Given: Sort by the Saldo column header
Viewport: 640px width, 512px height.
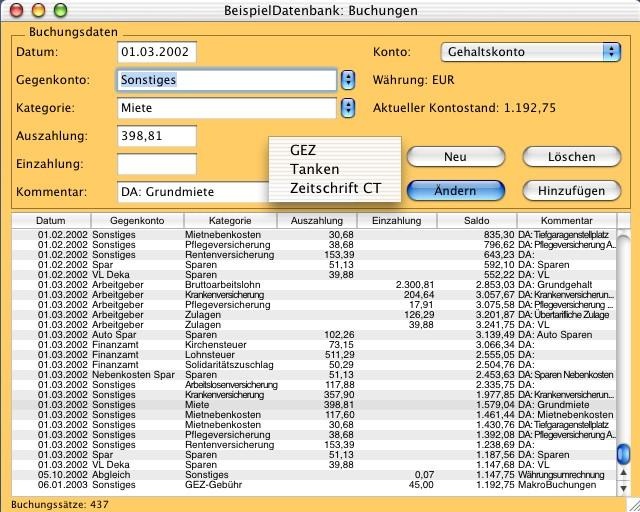Looking at the screenshot, I should point(477,220).
